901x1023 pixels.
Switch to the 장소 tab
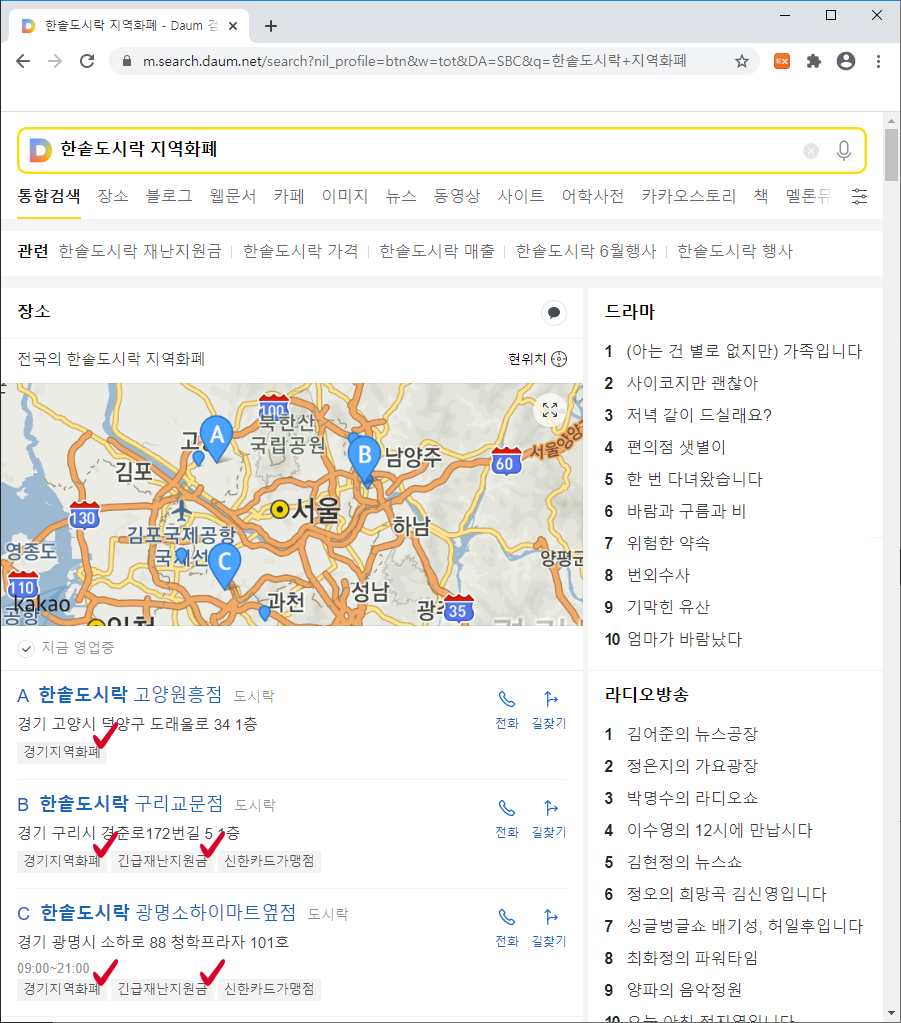pyautogui.click(x=113, y=196)
